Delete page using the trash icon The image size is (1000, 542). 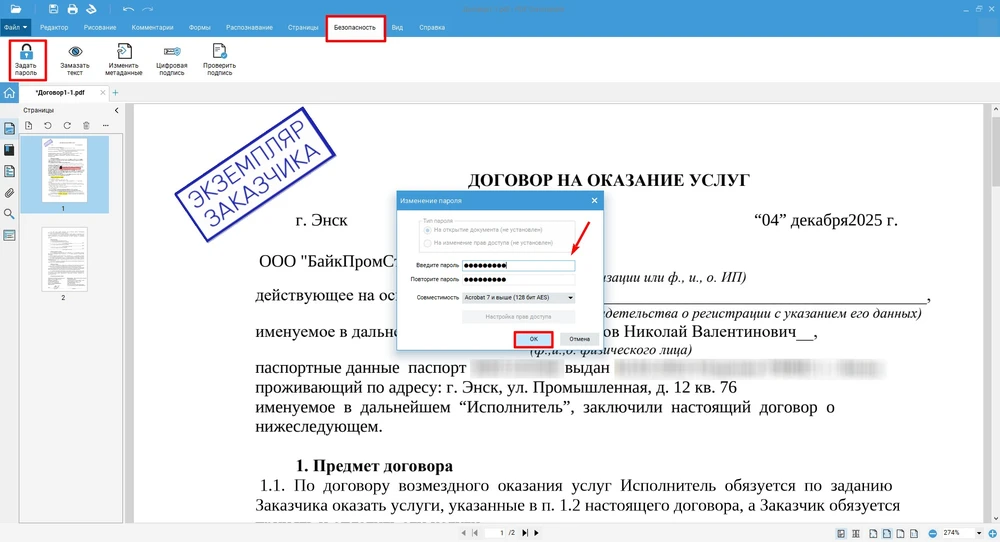86,125
